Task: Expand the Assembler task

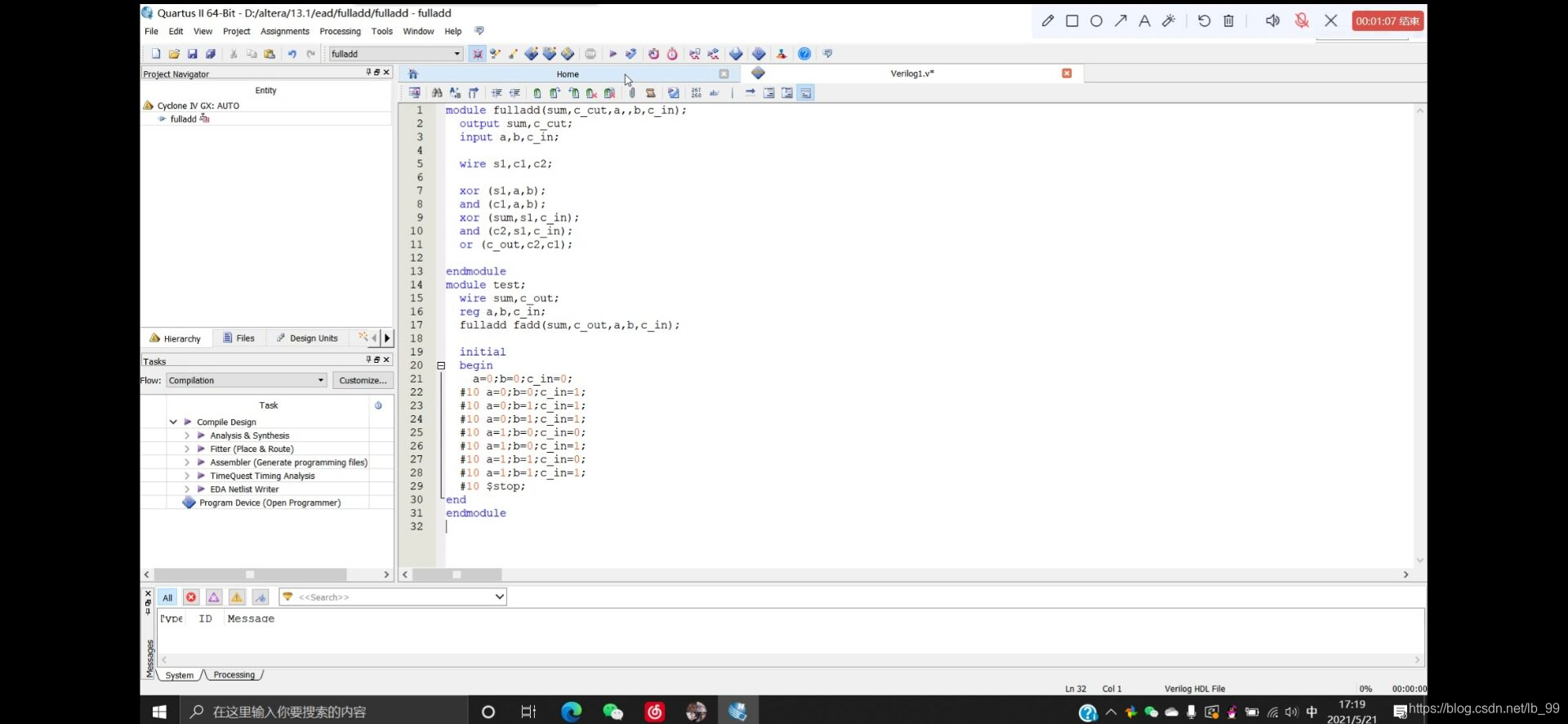Action: 187,463
